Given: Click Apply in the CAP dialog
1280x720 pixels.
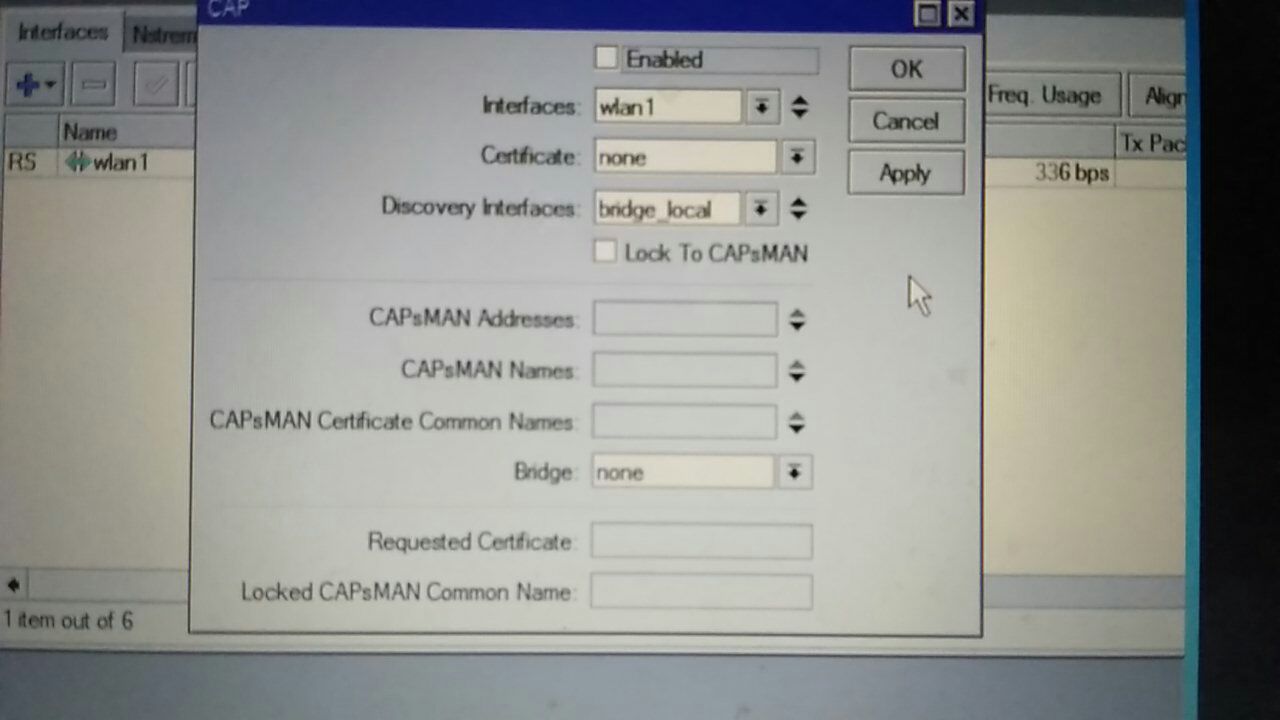Looking at the screenshot, I should 906,173.
